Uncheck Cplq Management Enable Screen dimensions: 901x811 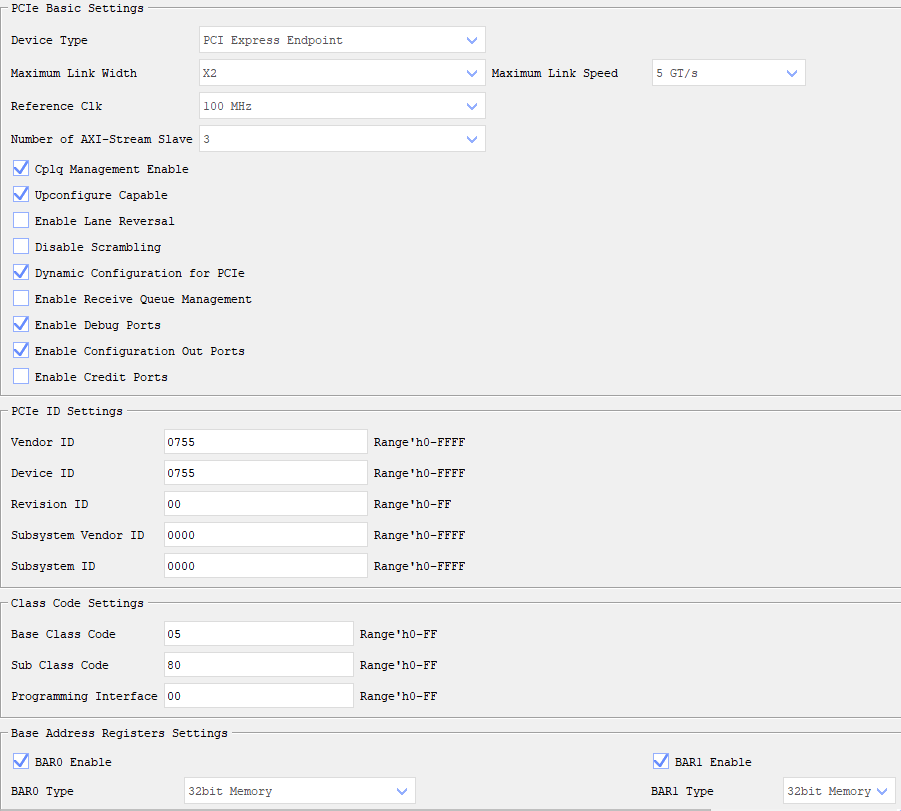point(21,168)
